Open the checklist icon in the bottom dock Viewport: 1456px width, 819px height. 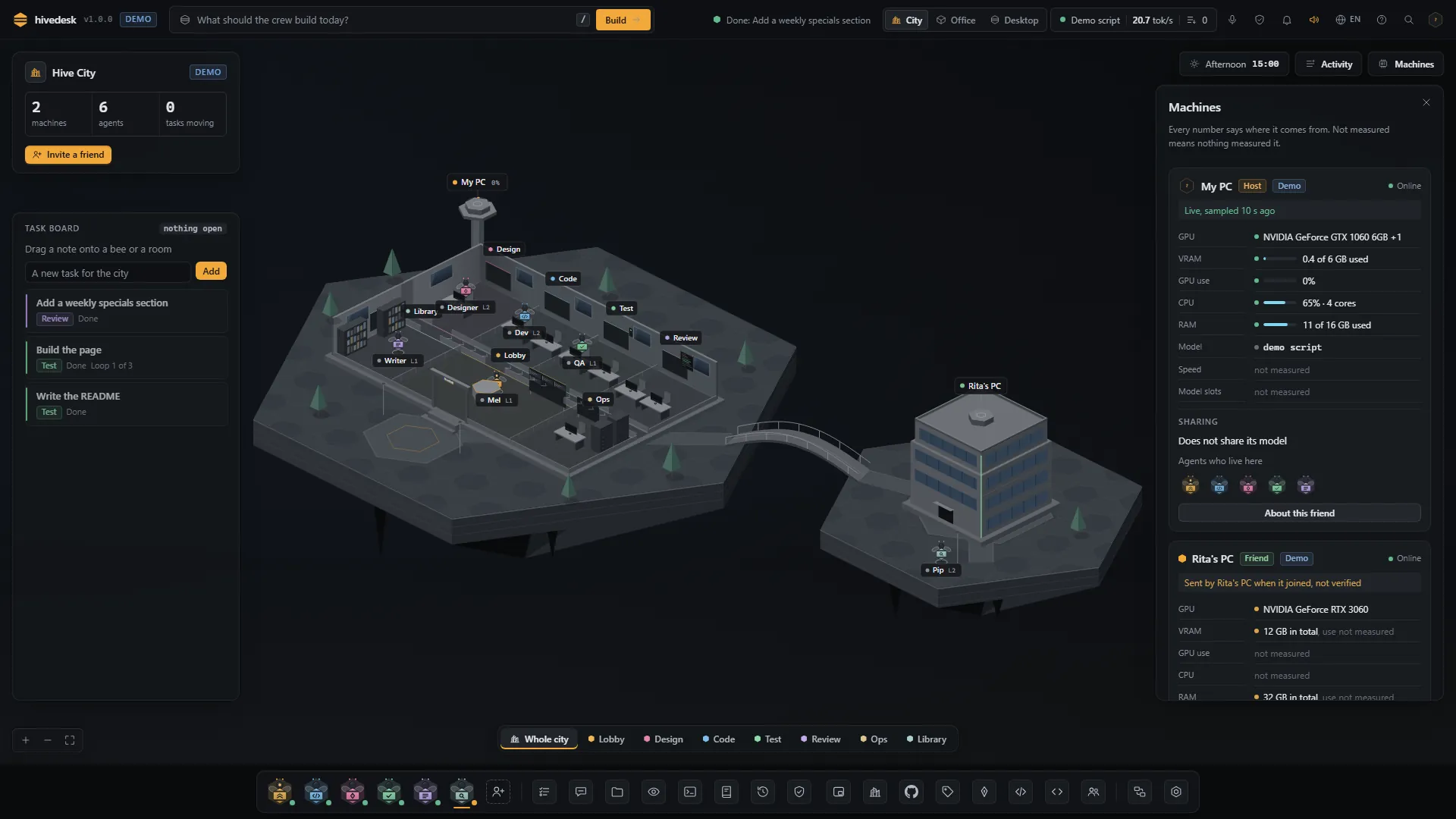(544, 792)
